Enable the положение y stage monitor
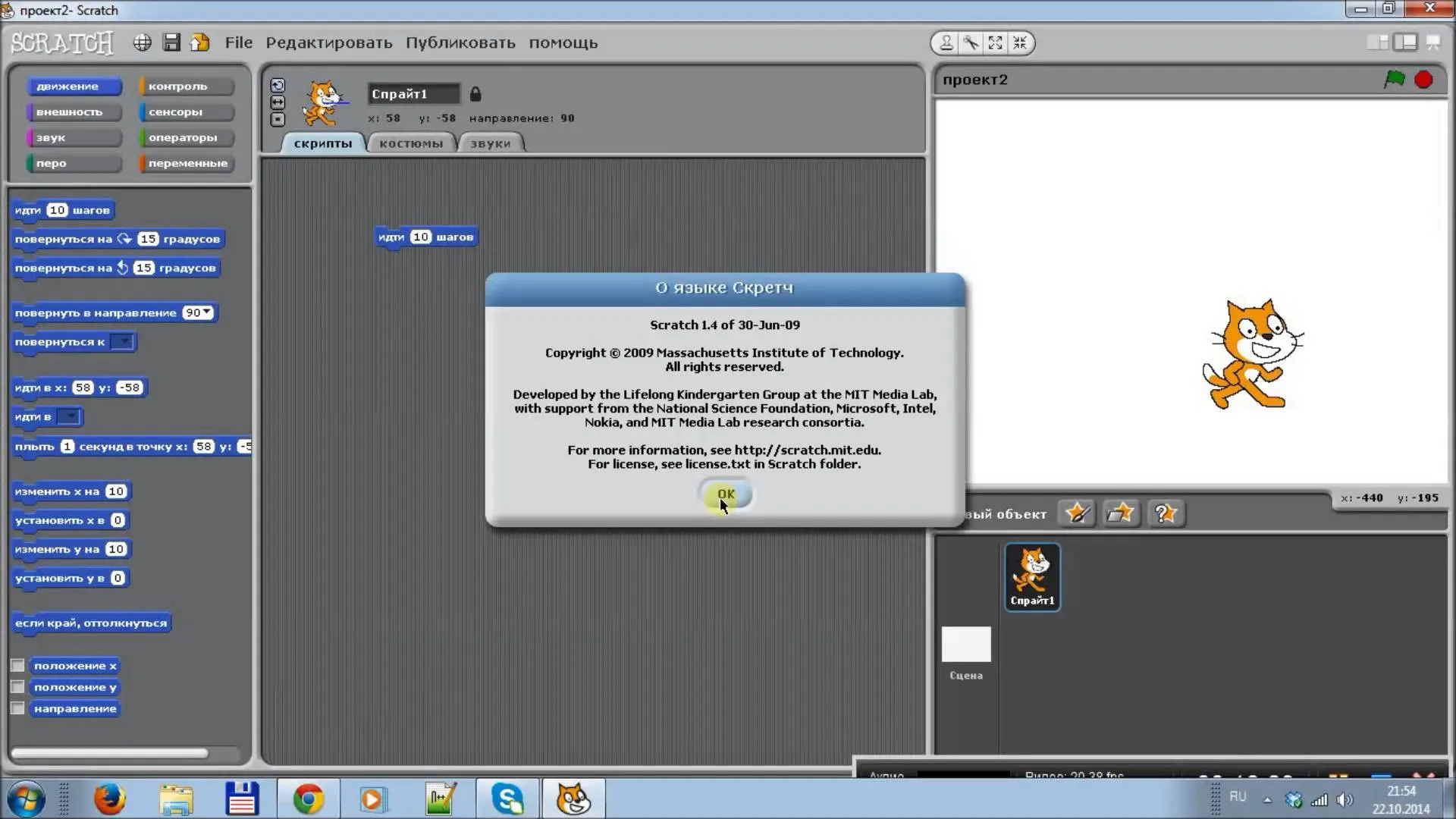Screen dimensions: 1456x819 pos(17,687)
